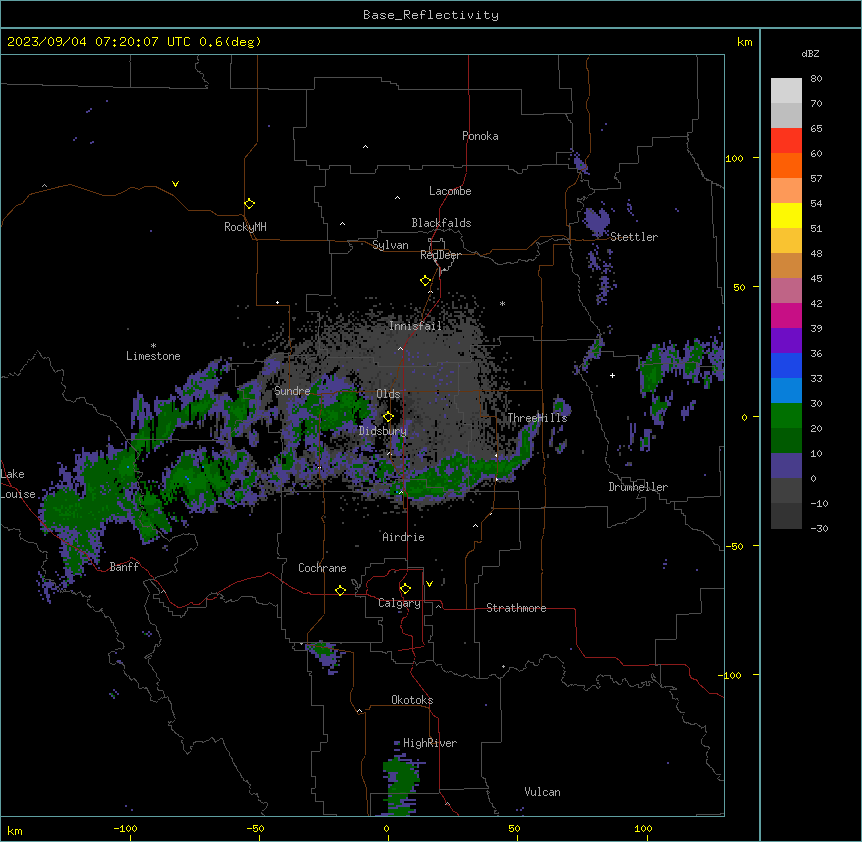862x842 pixels.
Task: Click the Drumheller label
Action: pyautogui.click(x=638, y=487)
